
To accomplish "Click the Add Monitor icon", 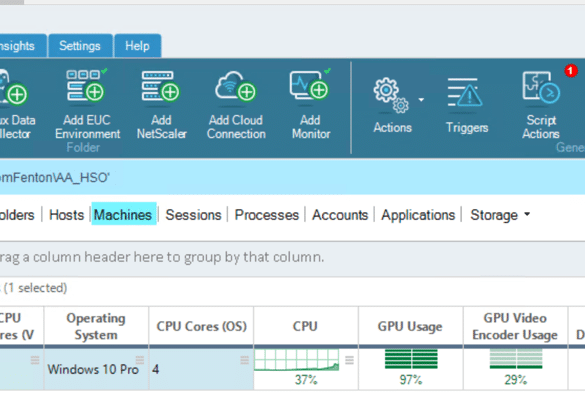I will [x=310, y=85].
